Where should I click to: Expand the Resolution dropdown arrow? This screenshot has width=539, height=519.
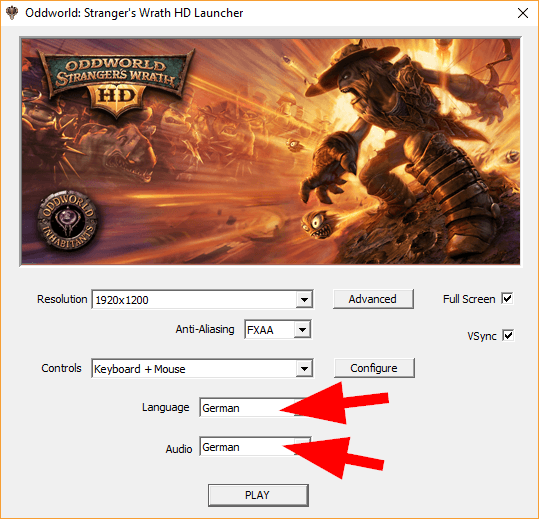pyautogui.click(x=304, y=300)
